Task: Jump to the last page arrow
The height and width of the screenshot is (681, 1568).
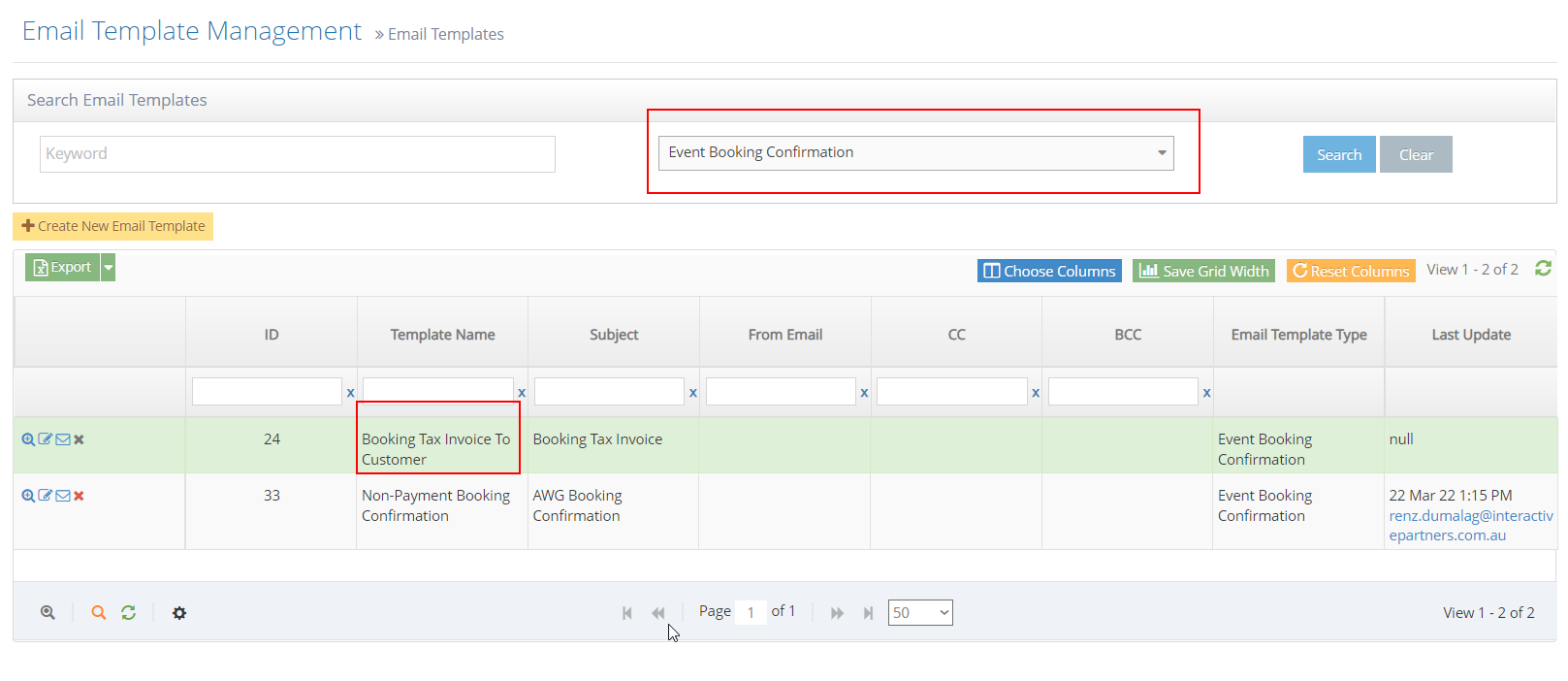Action: (x=868, y=613)
